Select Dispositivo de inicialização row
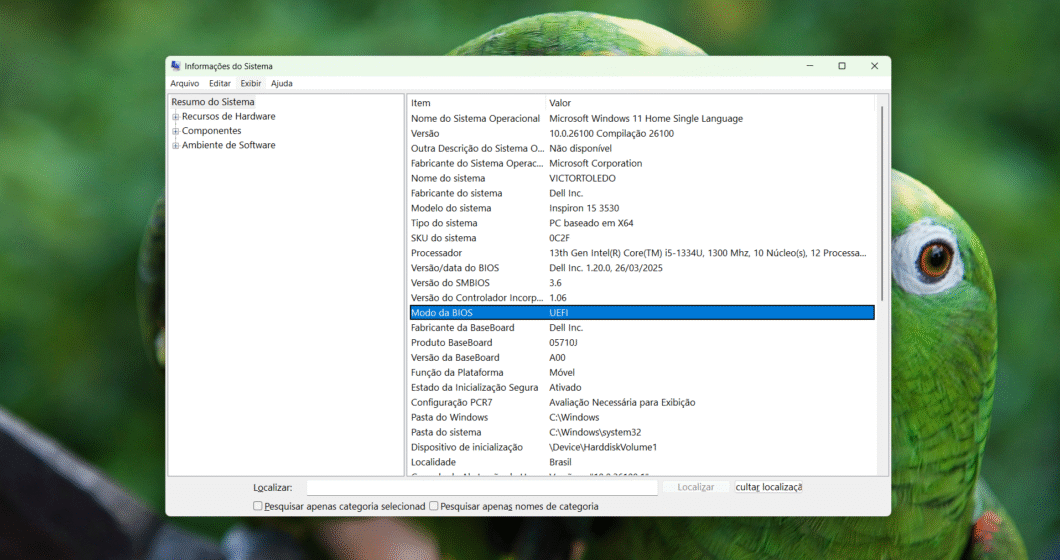 coord(642,446)
